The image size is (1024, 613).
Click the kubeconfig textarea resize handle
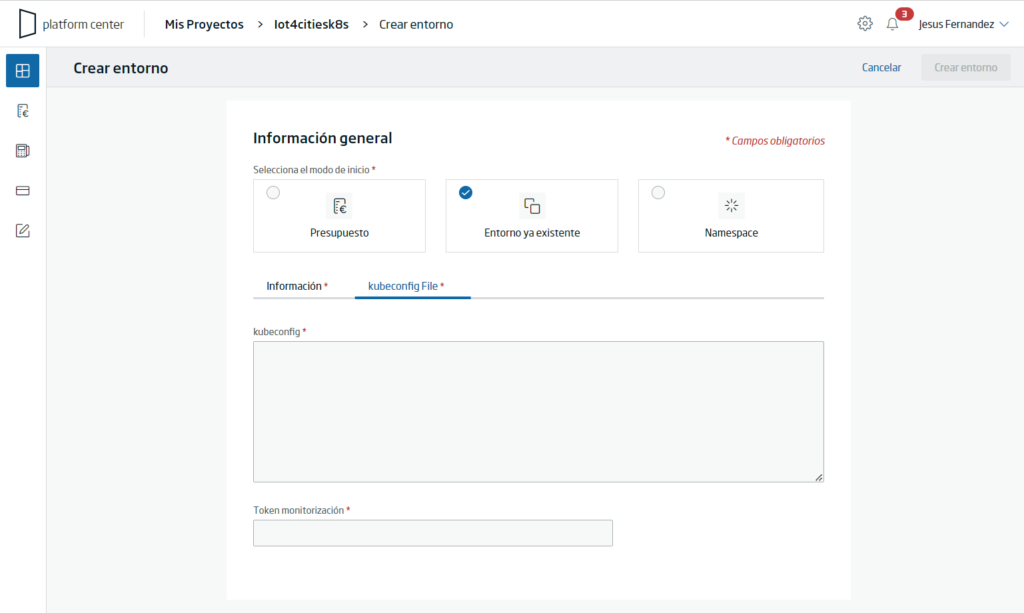coord(818,477)
